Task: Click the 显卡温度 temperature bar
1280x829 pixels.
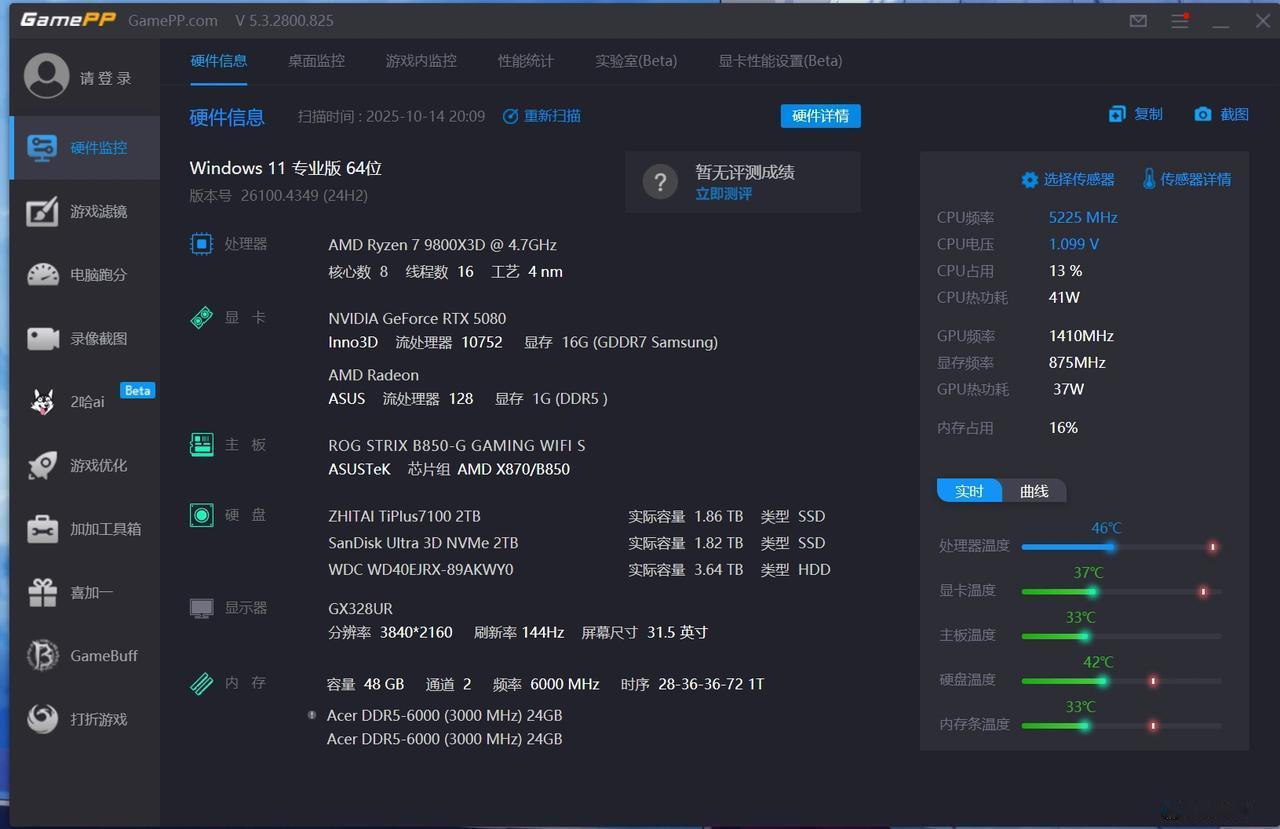Action: coord(1121,592)
